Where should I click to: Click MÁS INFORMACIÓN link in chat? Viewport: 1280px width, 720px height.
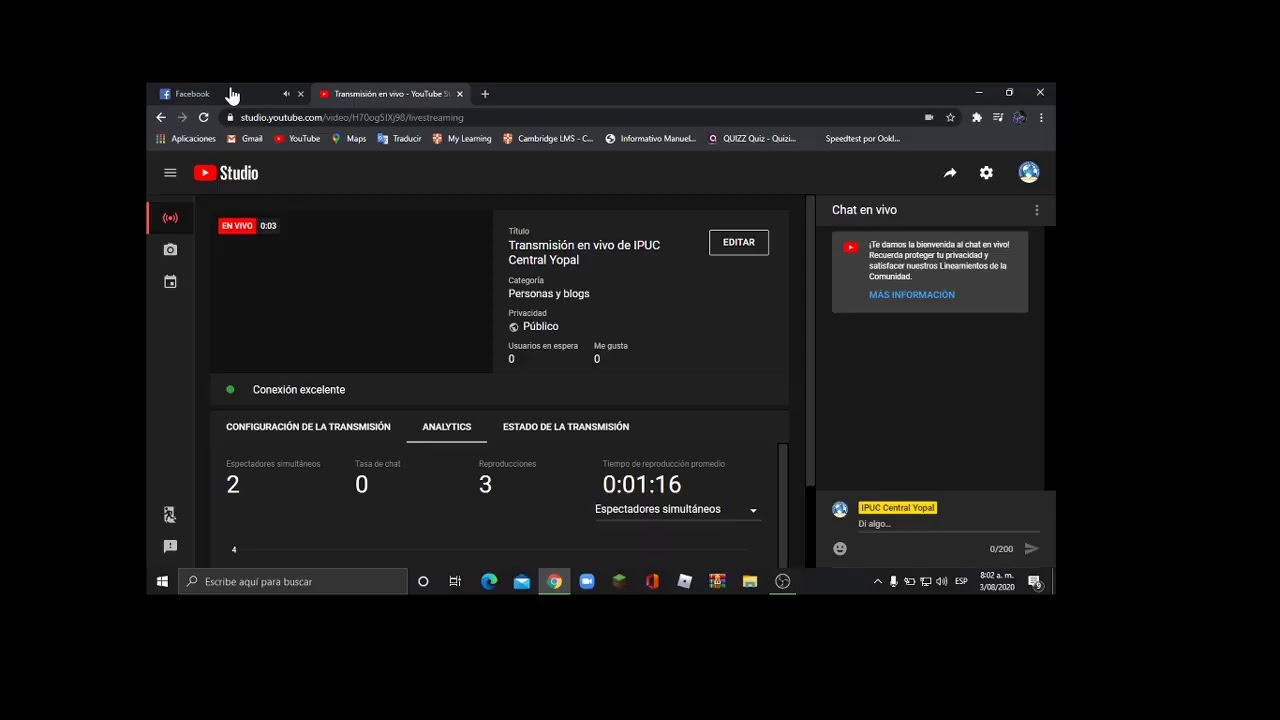[912, 295]
